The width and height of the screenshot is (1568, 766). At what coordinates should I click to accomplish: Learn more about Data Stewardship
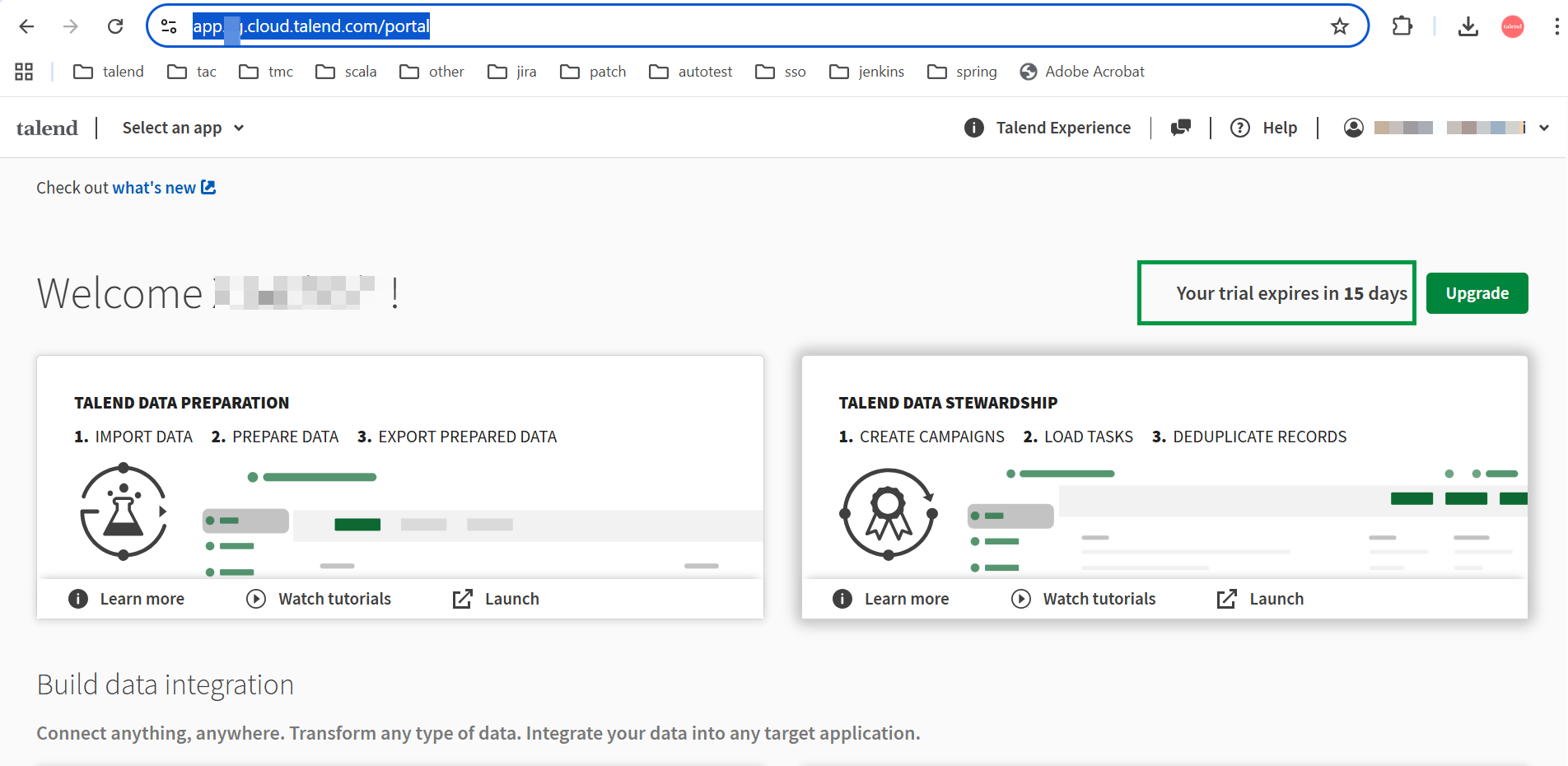(891, 599)
